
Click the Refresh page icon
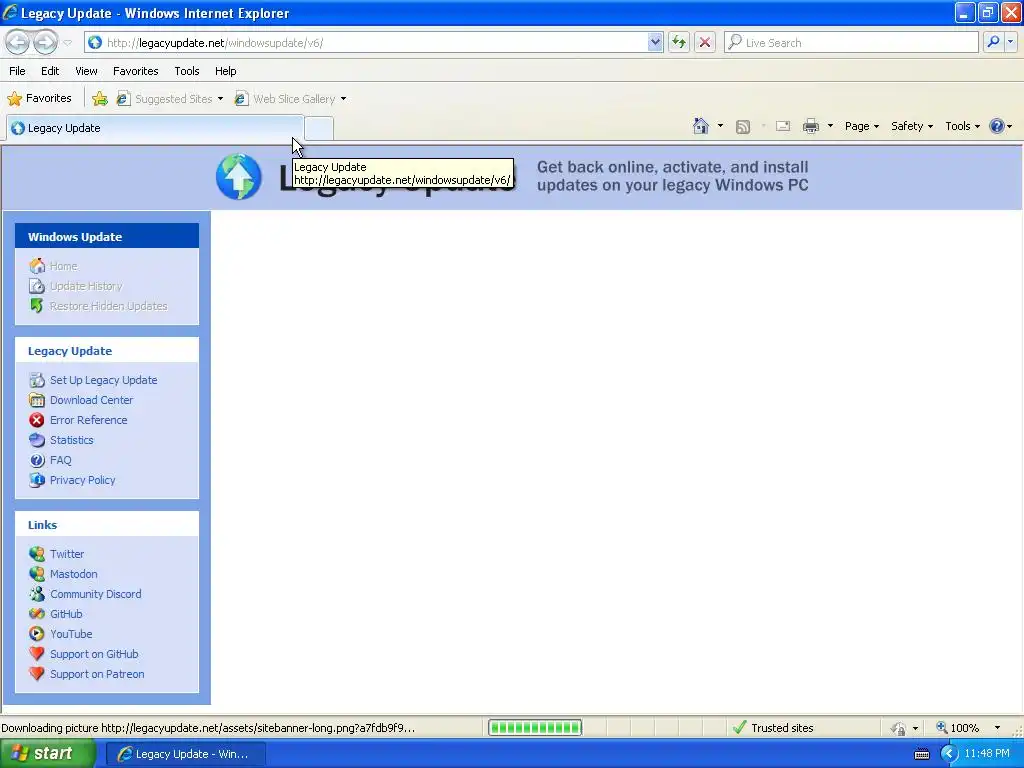(679, 42)
